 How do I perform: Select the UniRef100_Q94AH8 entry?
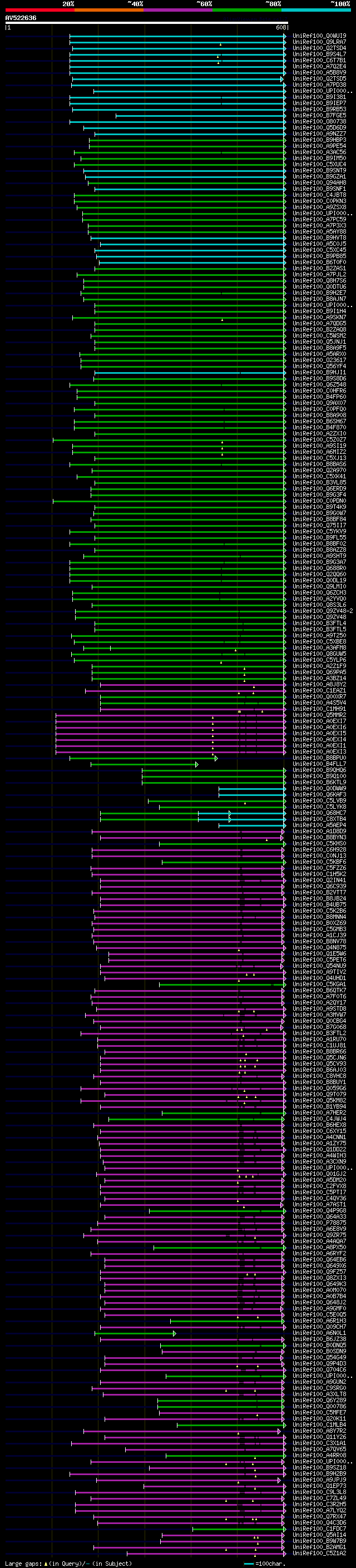[319, 182]
